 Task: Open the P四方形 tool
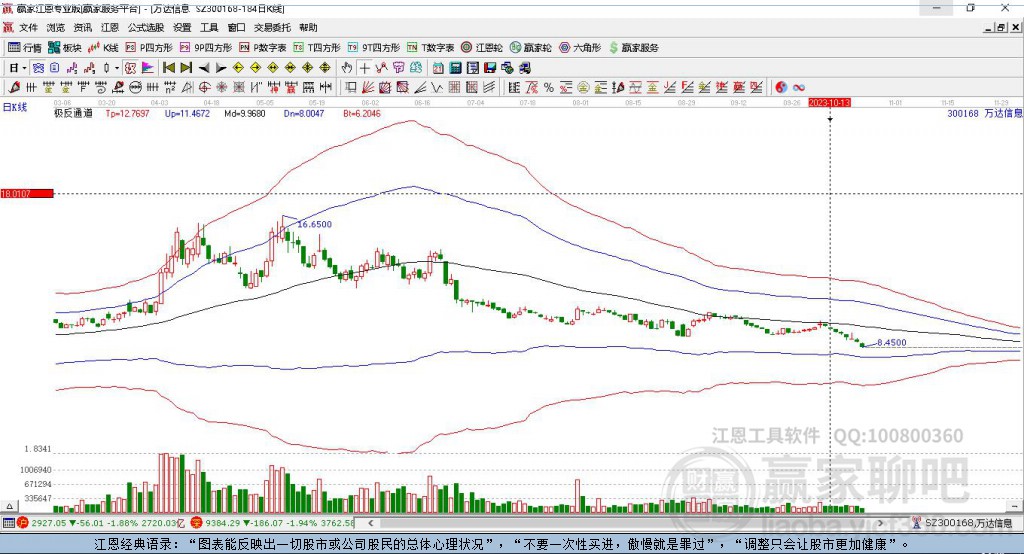coord(149,48)
